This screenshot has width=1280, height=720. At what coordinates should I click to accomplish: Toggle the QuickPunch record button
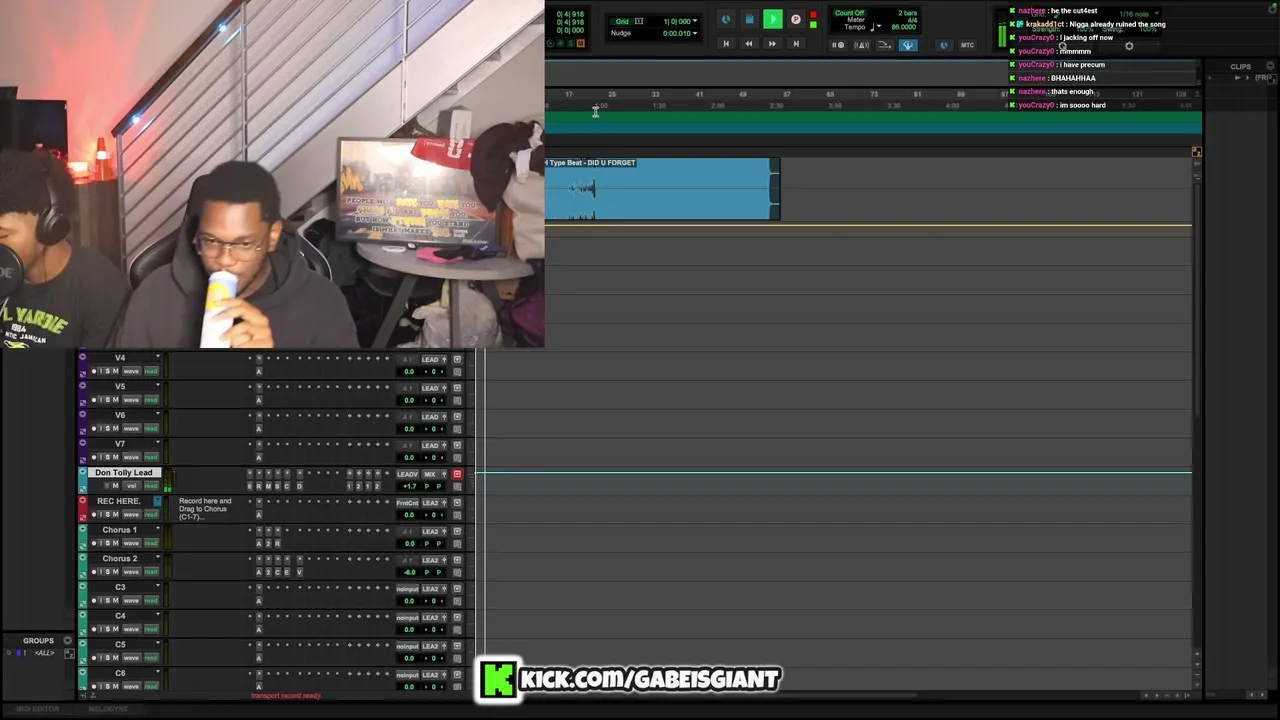(795, 19)
